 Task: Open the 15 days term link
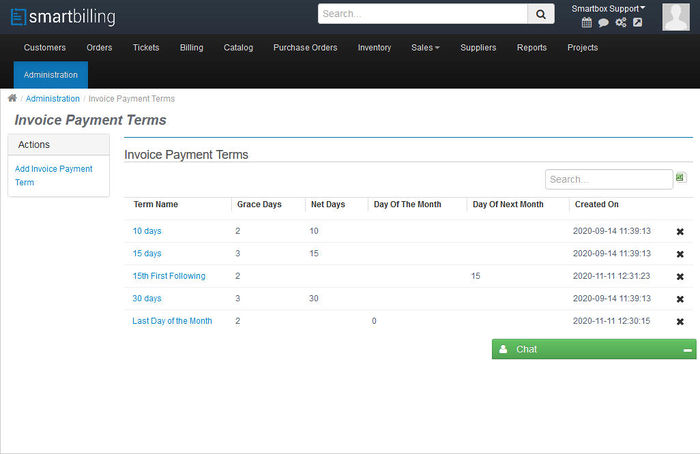(x=147, y=253)
